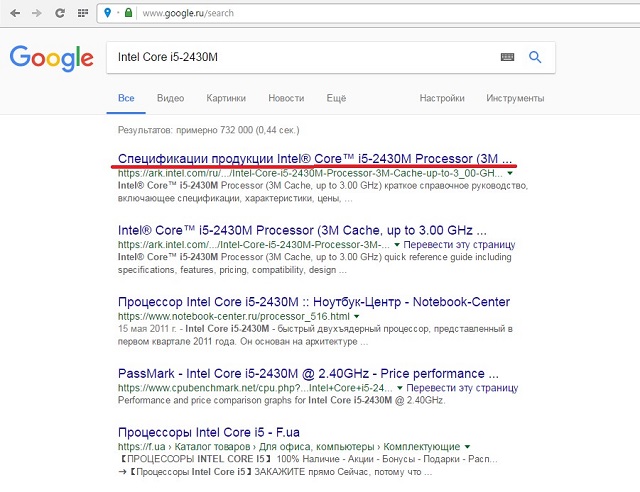The width and height of the screenshot is (640, 492).
Task: Open Спецификации продукции Intel Core i5-2430M result
Action: (315, 158)
